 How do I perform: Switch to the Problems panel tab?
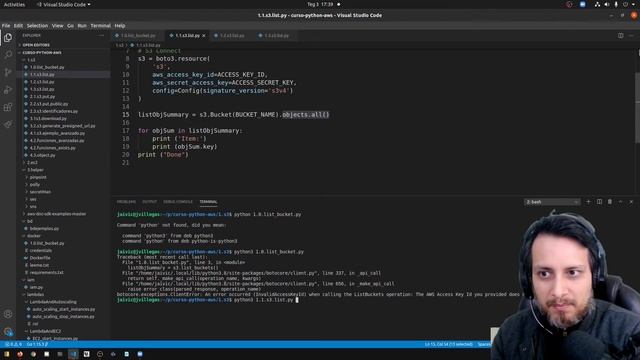tap(126, 202)
